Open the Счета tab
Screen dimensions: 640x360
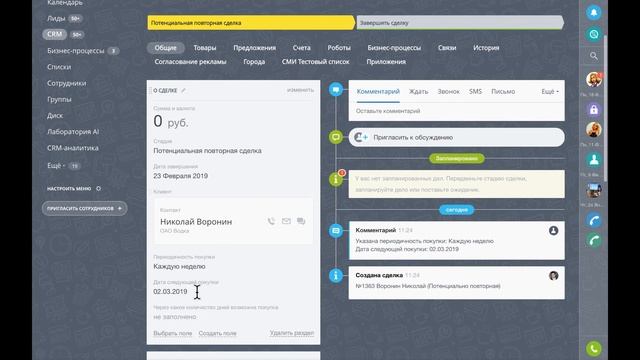(x=301, y=48)
